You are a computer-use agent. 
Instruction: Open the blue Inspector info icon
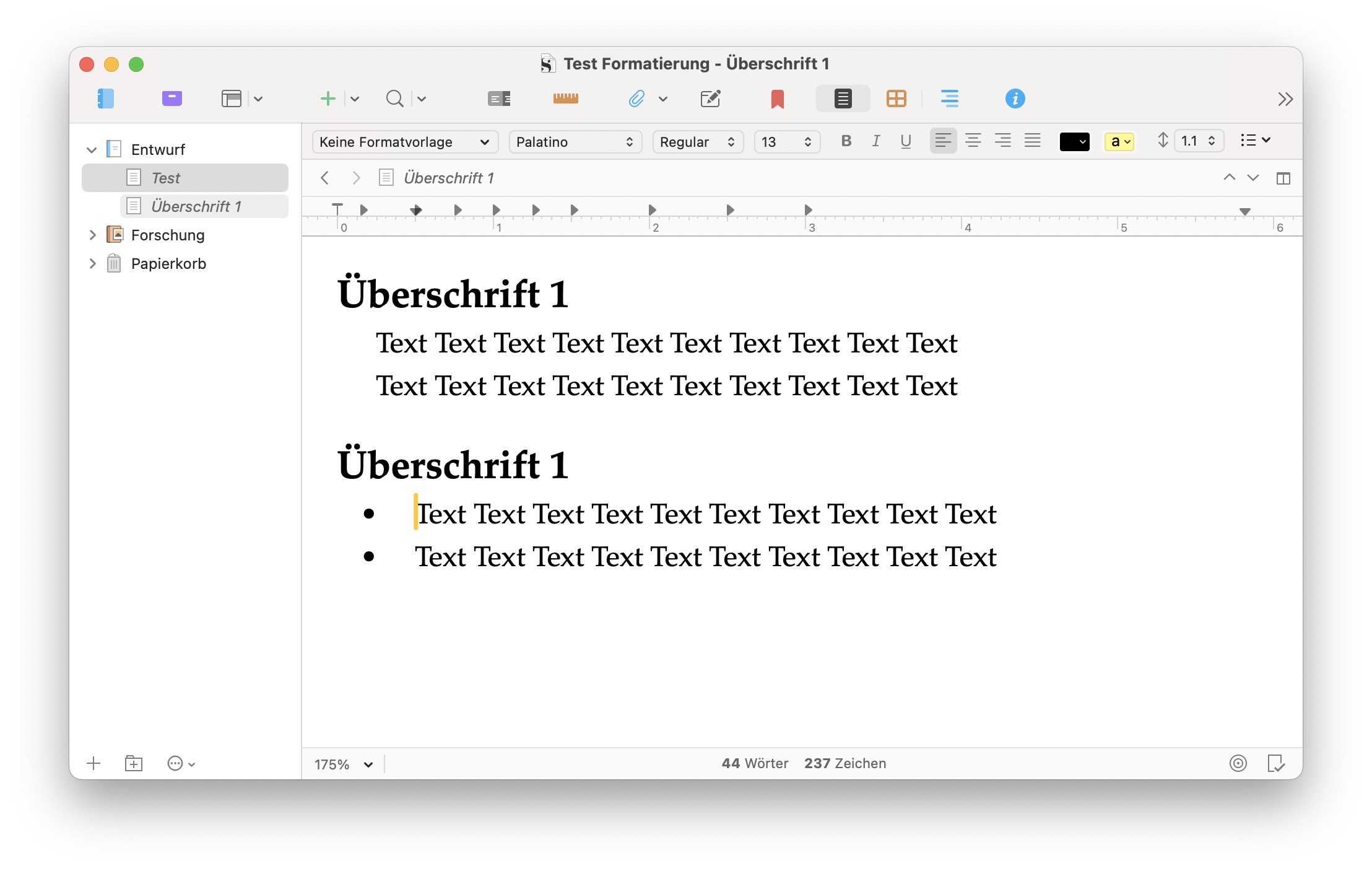(x=1015, y=98)
